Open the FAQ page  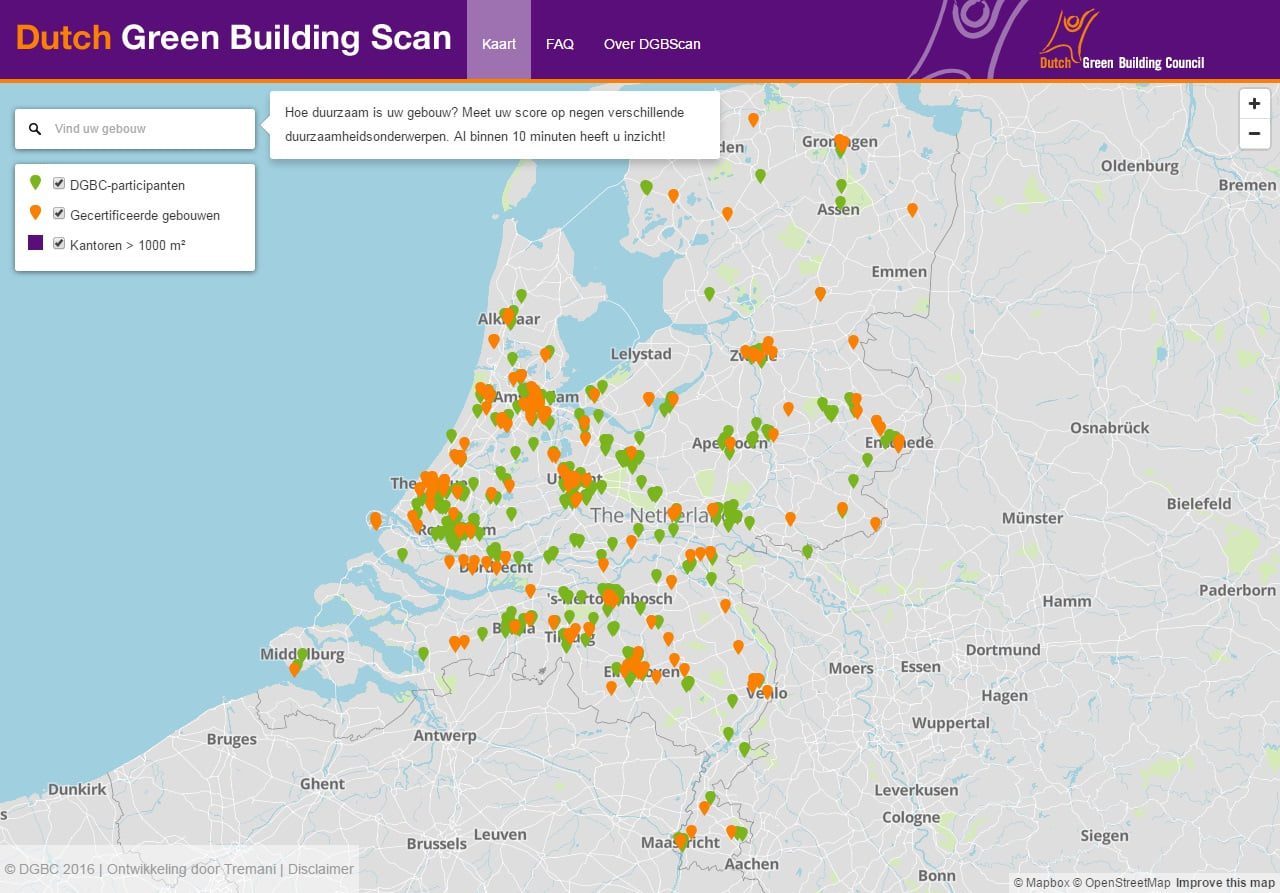click(559, 44)
